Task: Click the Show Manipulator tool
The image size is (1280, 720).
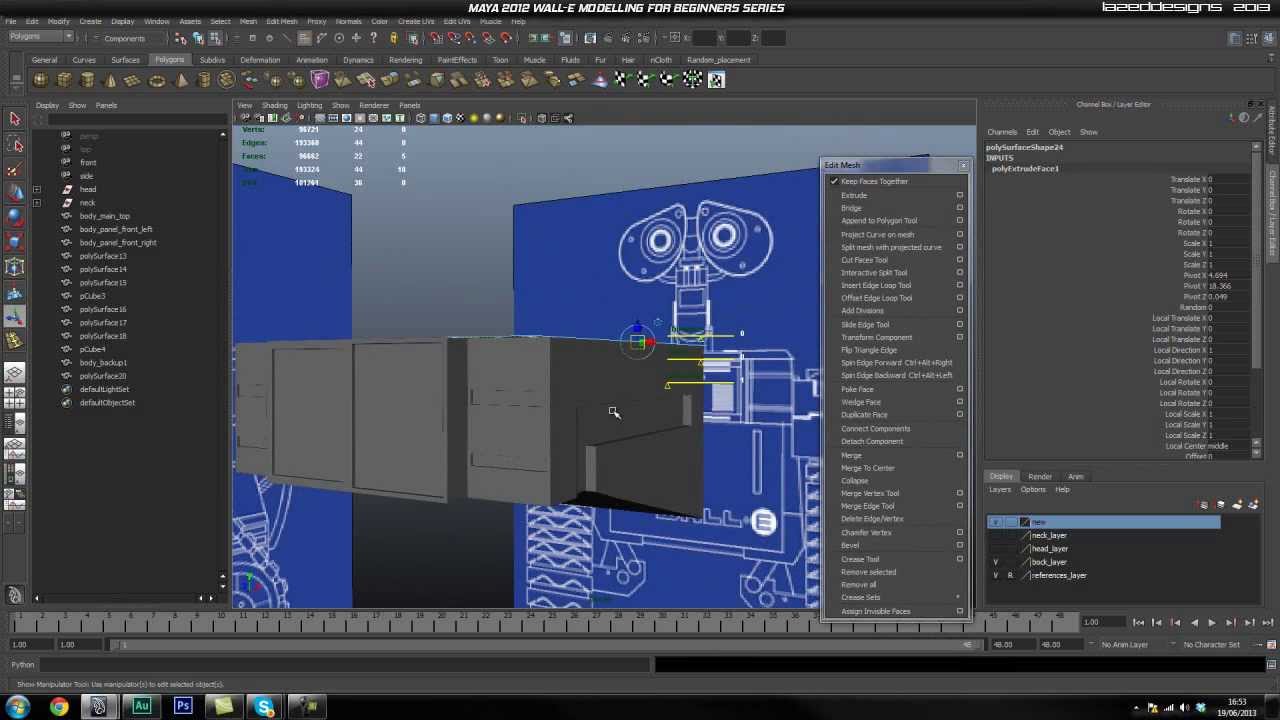Action: click(15, 318)
